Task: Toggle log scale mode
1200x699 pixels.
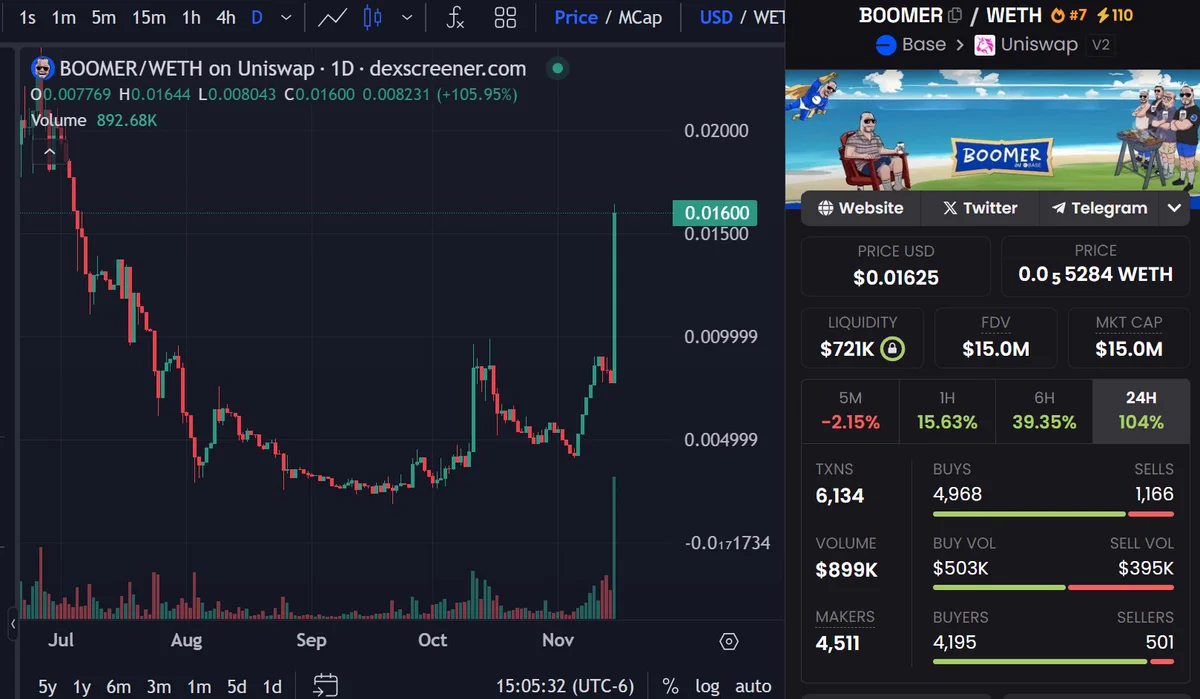Action: [707, 686]
